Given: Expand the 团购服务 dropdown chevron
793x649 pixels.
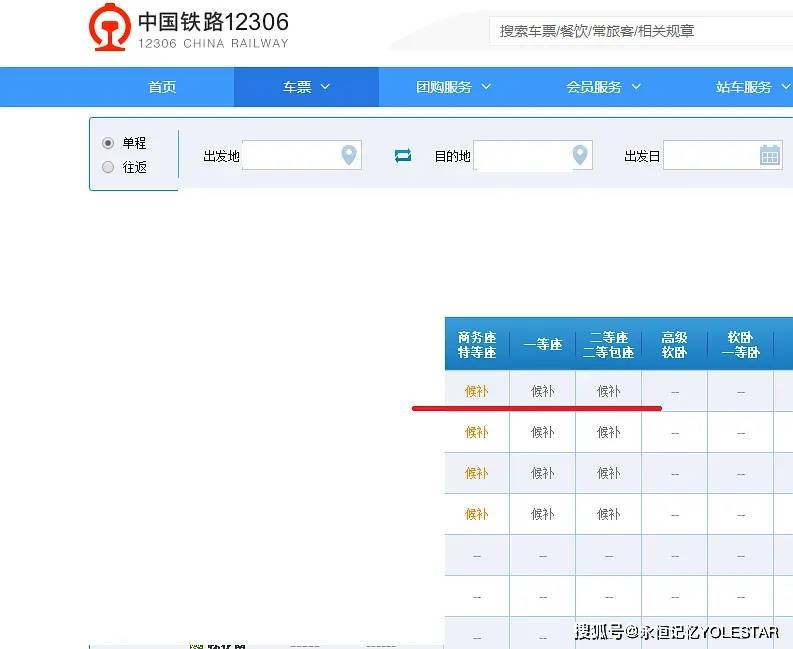Looking at the screenshot, I should [486, 87].
